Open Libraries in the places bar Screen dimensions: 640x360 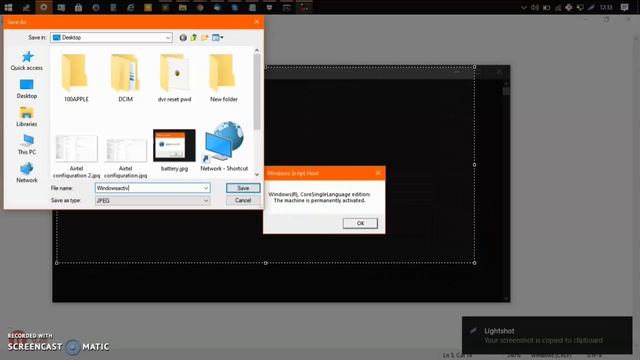tap(27, 117)
